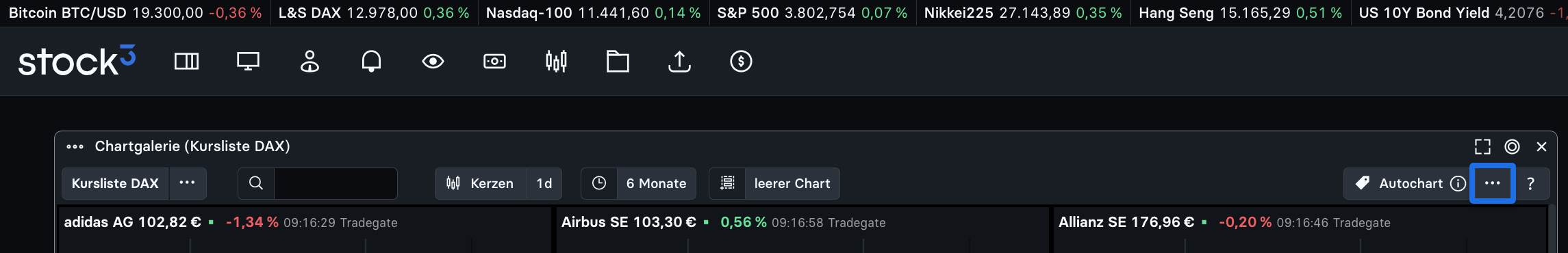Open the user profile icon
The image size is (1568, 253).
tap(309, 62)
